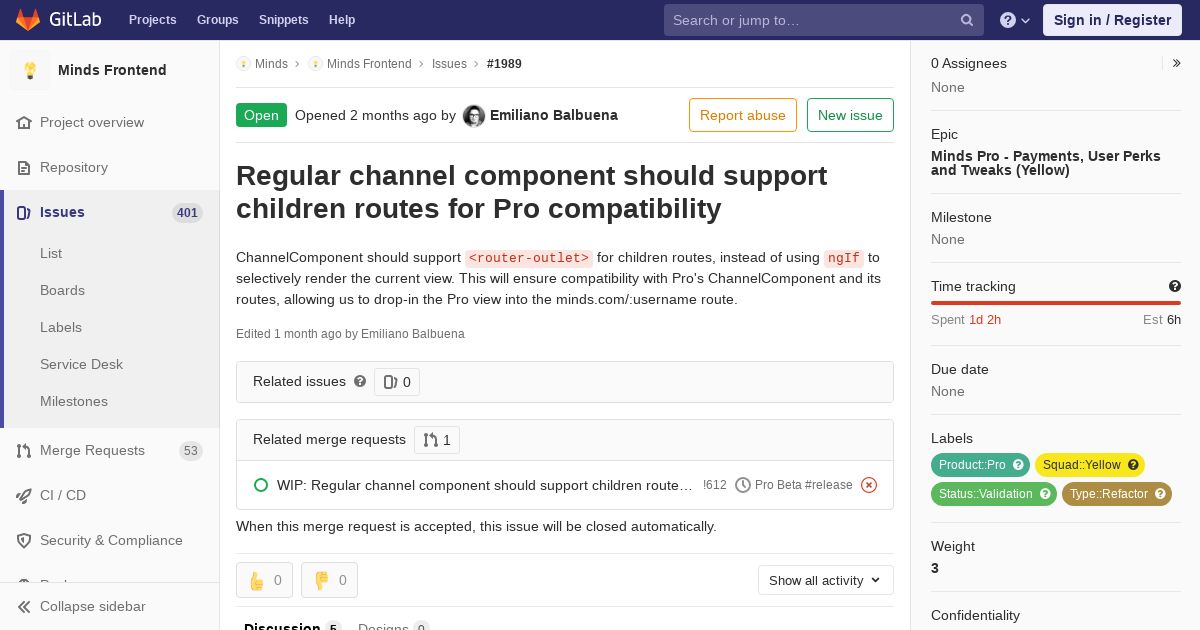The image size is (1200, 630).
Task: Click the Pro Beta #release milestone
Action: click(794, 485)
